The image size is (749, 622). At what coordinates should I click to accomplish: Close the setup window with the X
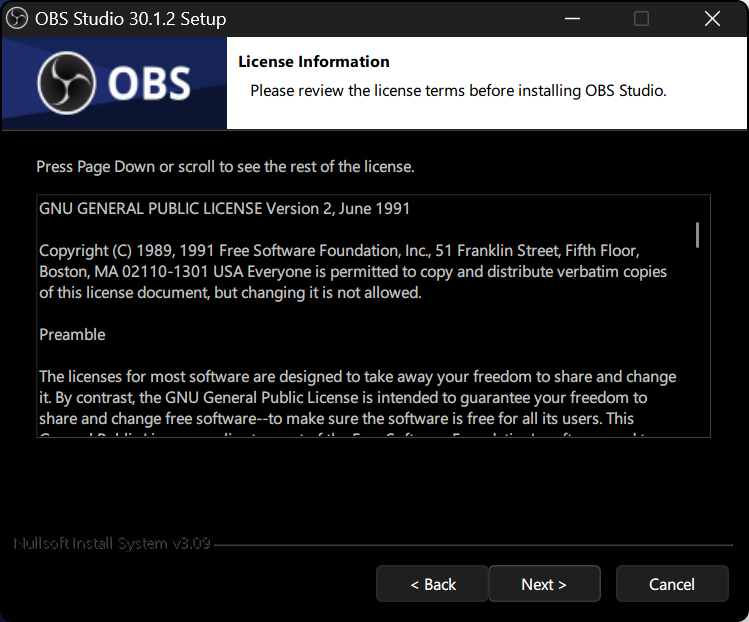point(712,19)
